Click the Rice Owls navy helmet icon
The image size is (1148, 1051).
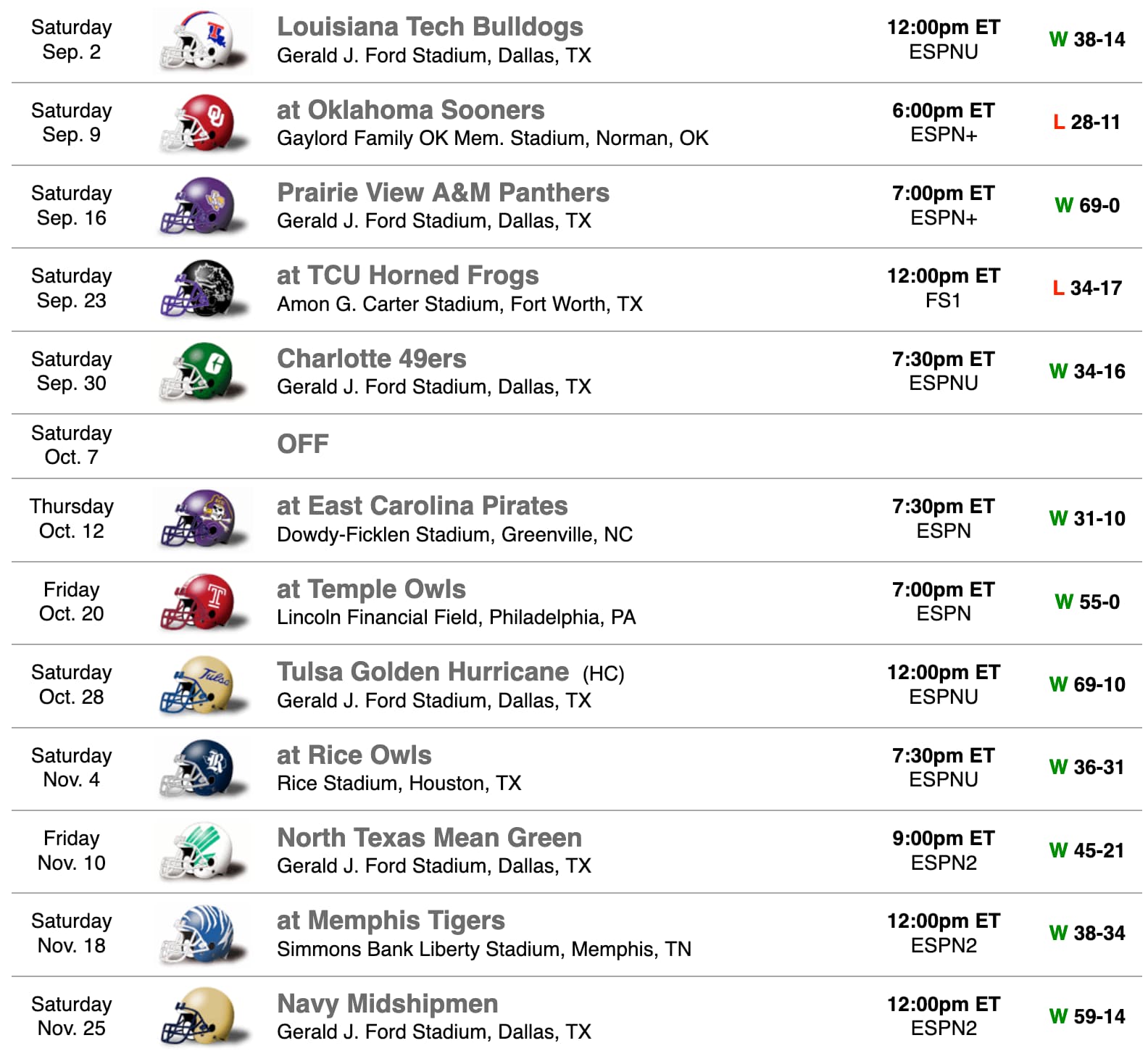coord(202,768)
